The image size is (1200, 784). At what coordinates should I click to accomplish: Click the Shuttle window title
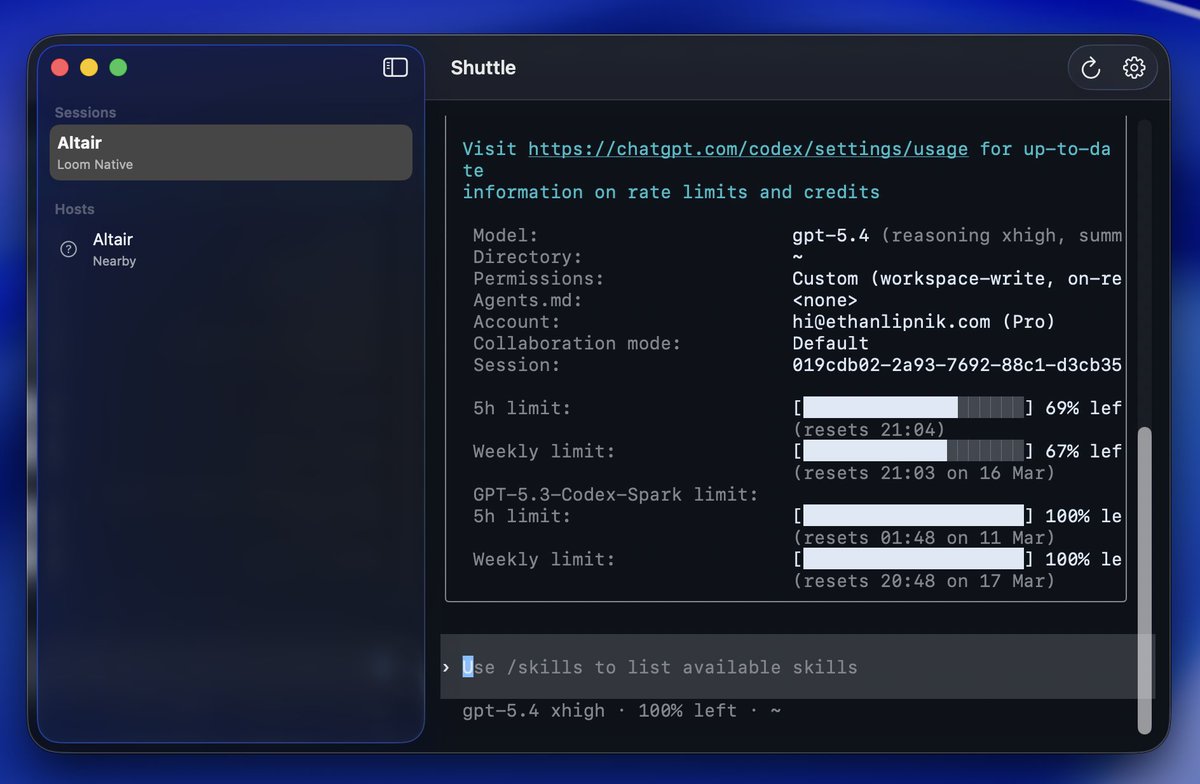point(483,68)
